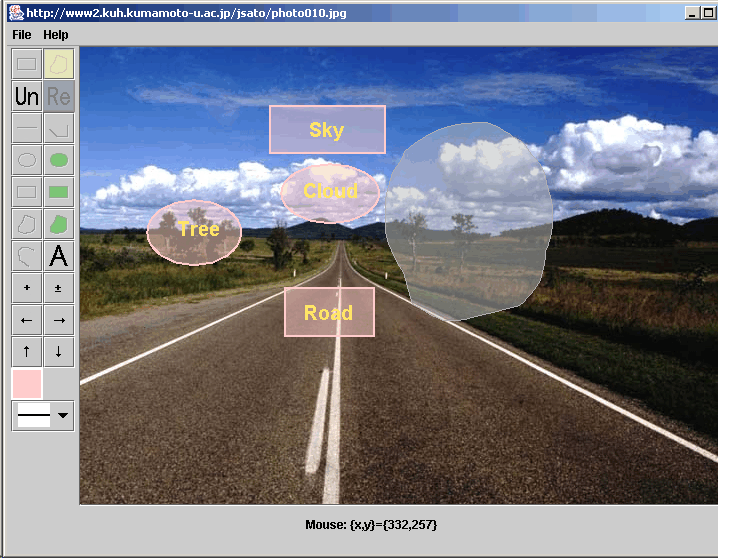This screenshot has width=738, height=558.
Task: Click the up arrow button
Action: click(26, 352)
